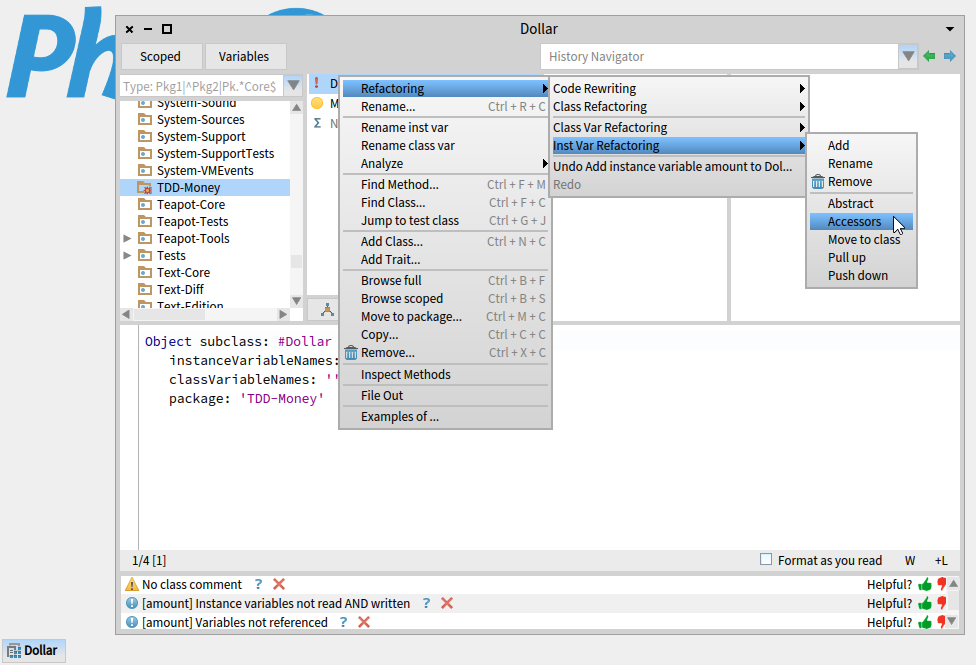This screenshot has height=665, width=976.
Task: Click the TDD-Money package folder icon
Action: [144, 187]
